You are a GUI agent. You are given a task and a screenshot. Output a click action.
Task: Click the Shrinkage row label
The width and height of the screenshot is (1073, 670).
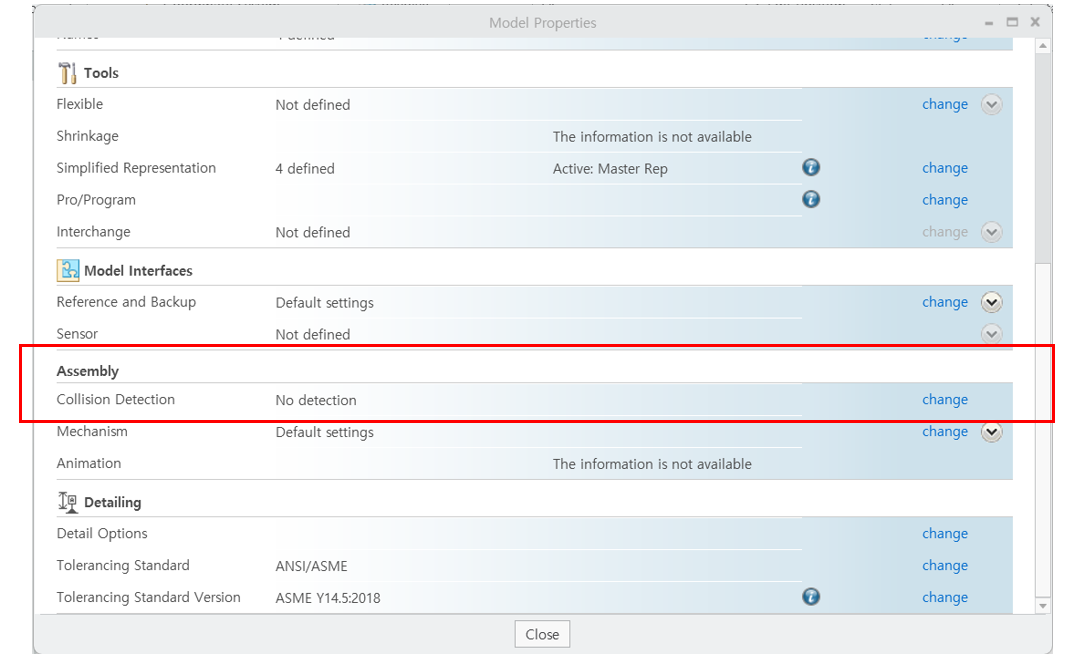click(x=87, y=136)
